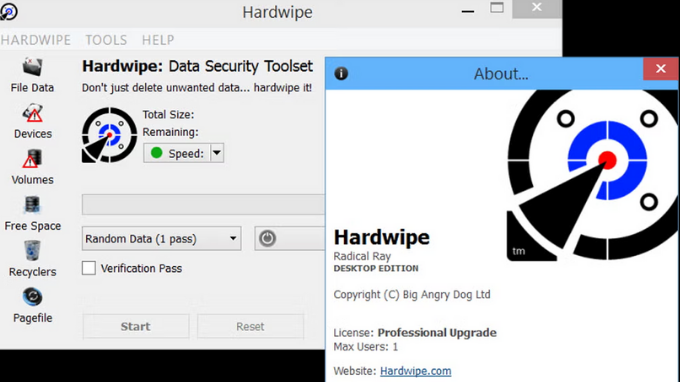Enable the Verification Pass checkbox

point(89,268)
